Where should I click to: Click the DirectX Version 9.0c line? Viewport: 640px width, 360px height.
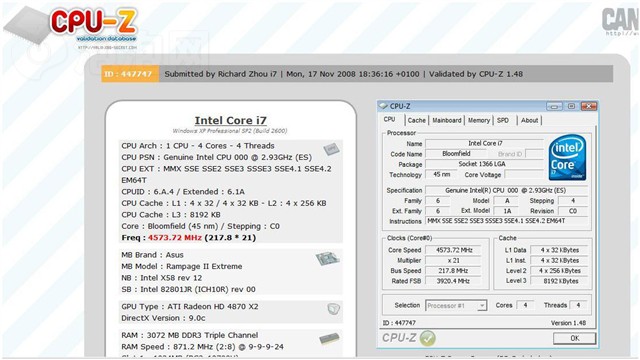point(163,318)
